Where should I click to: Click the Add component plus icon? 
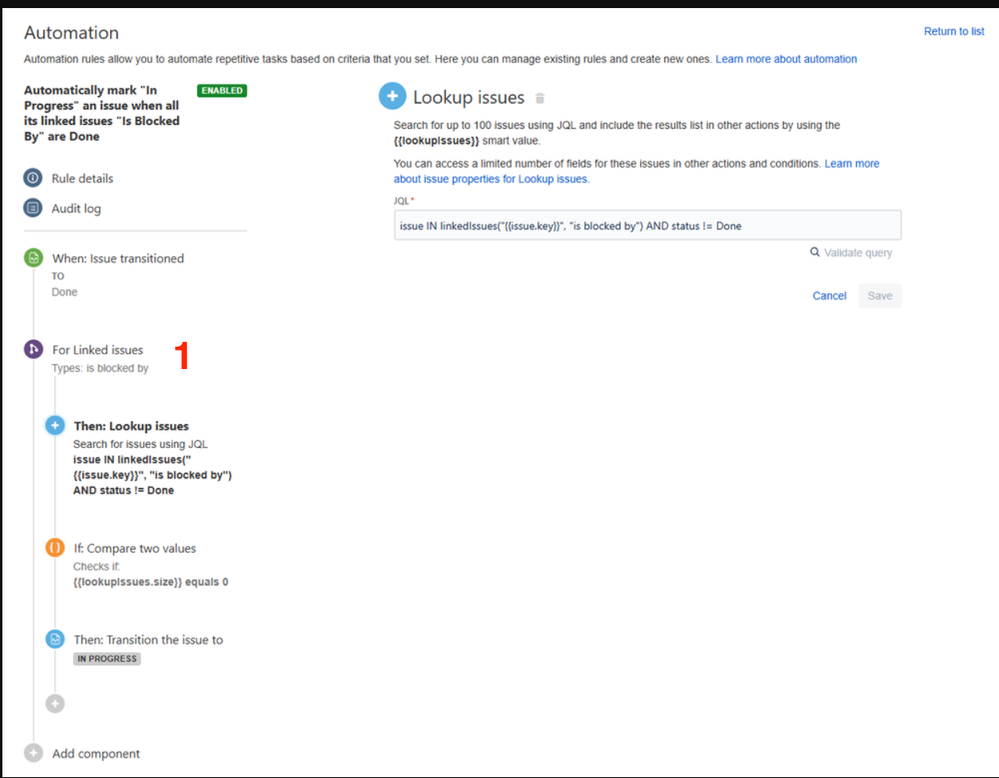35,753
